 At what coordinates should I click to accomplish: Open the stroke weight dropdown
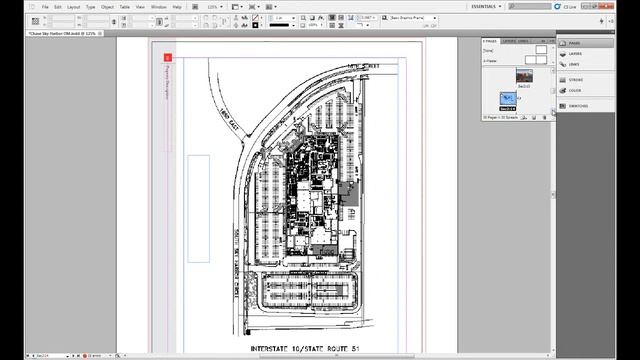293,18
